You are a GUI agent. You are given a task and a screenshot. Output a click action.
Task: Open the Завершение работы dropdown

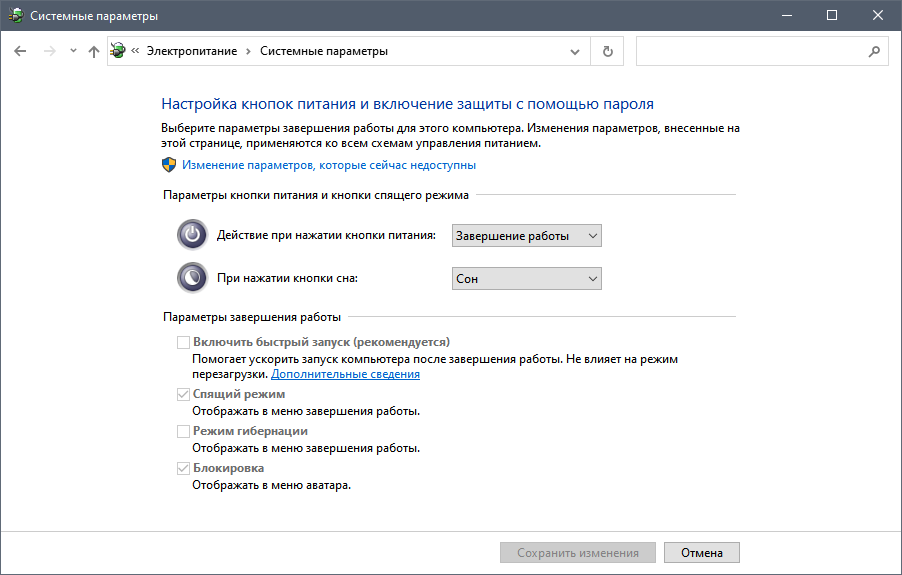pyautogui.click(x=526, y=236)
